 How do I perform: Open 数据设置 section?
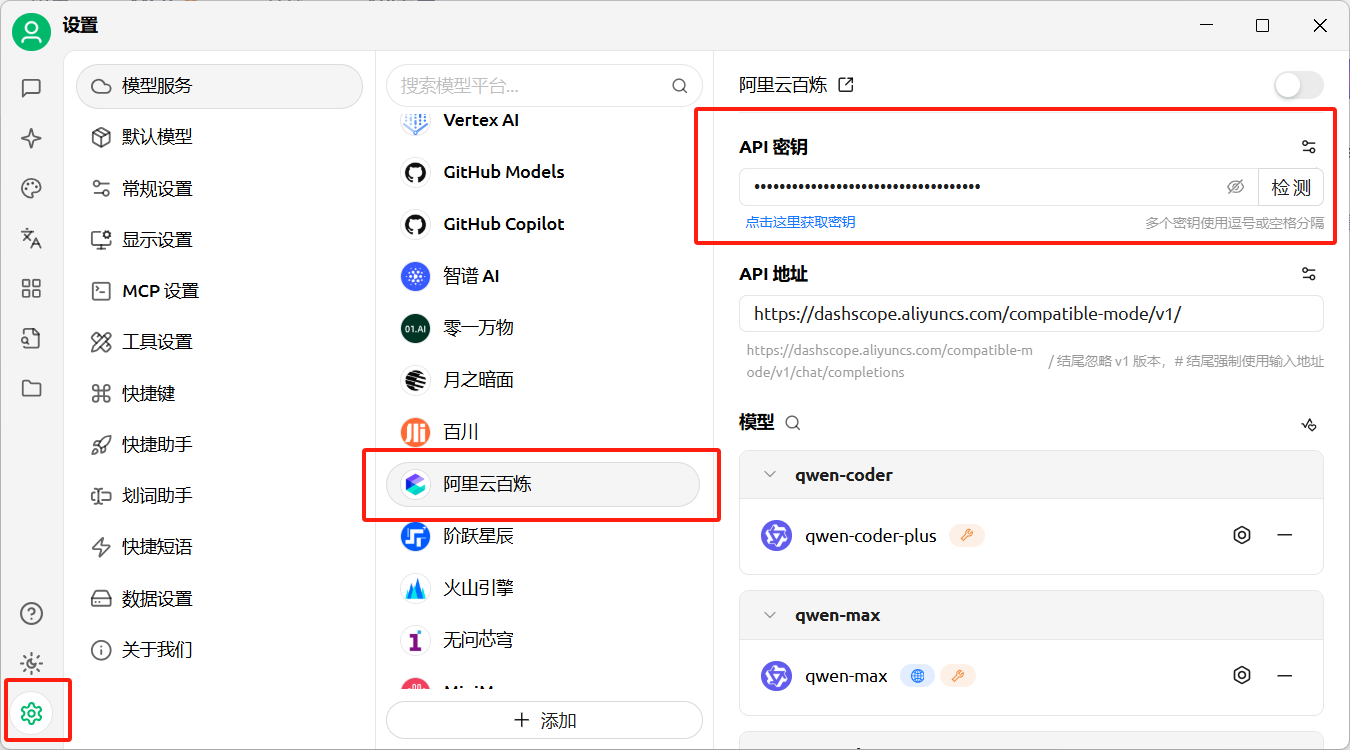click(x=219, y=599)
